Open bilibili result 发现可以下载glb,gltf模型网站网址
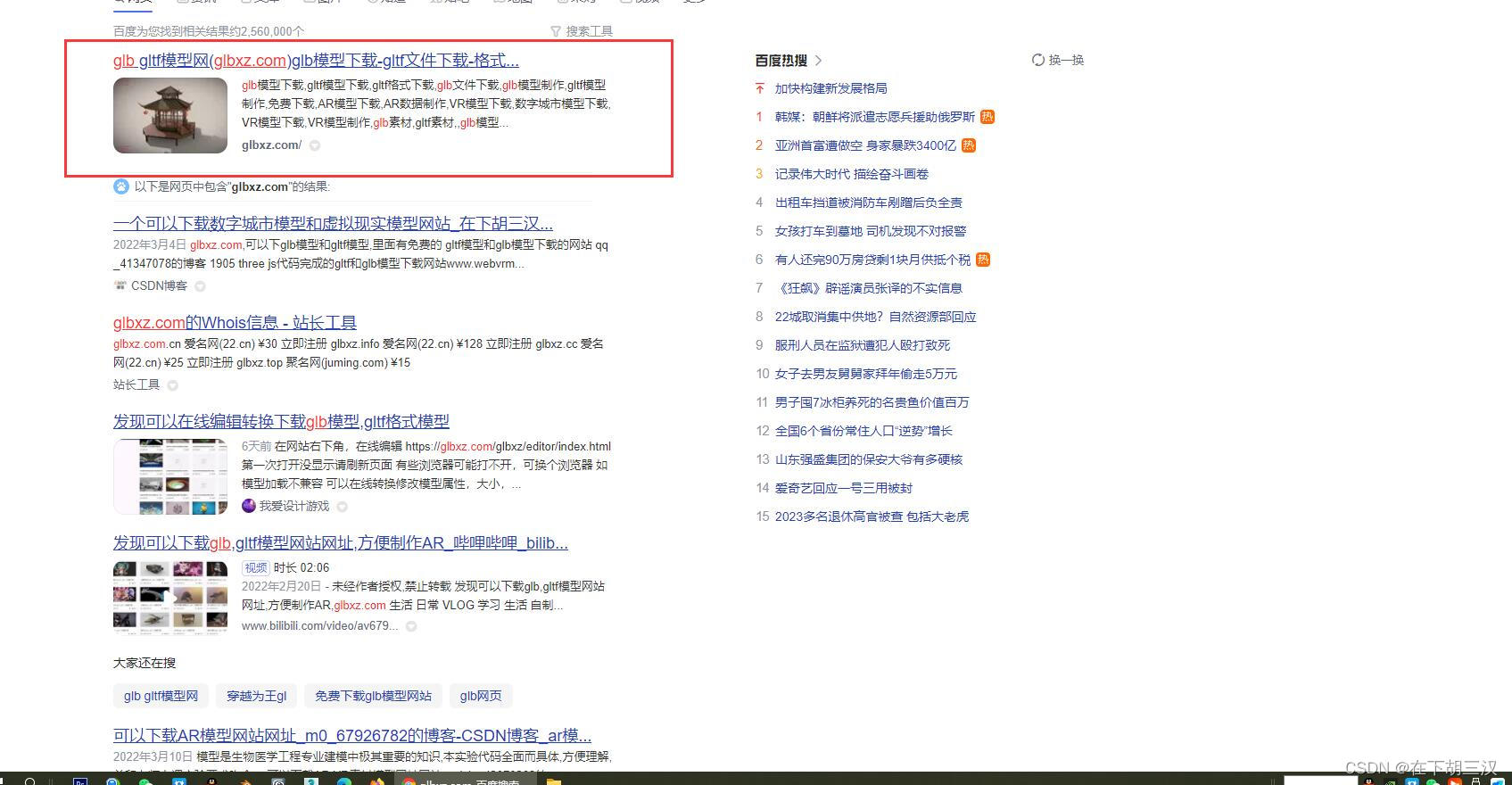Image resolution: width=1512 pixels, height=785 pixels. coord(341,542)
